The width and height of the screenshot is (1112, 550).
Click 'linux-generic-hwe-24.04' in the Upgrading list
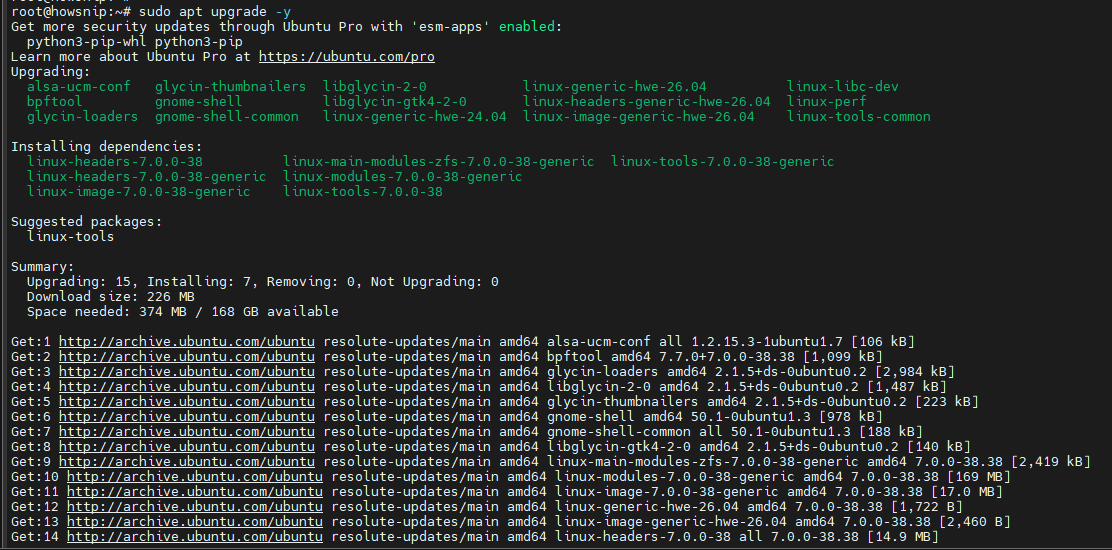coord(415,116)
